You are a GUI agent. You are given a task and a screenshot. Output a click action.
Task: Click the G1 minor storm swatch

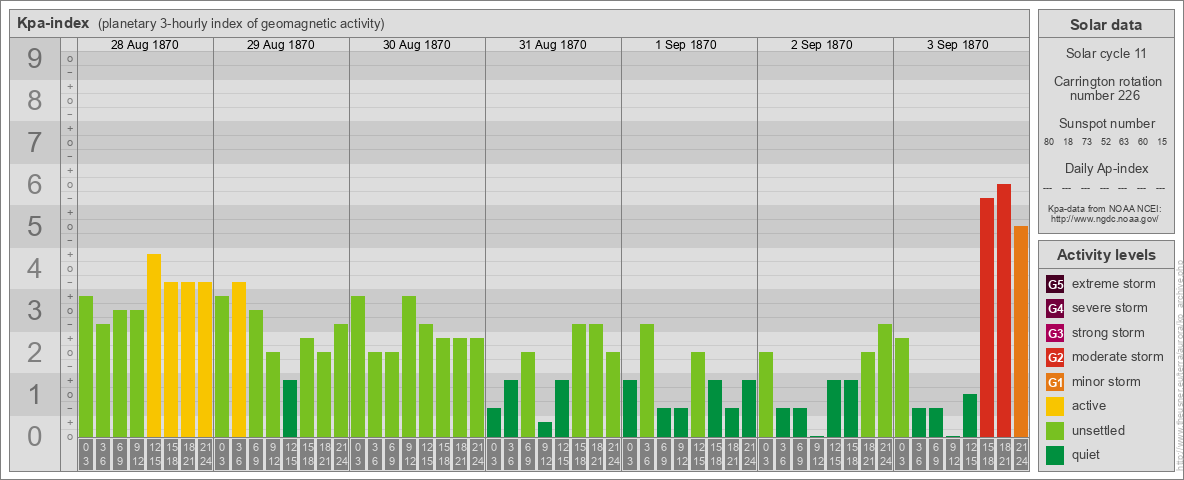[1055, 382]
